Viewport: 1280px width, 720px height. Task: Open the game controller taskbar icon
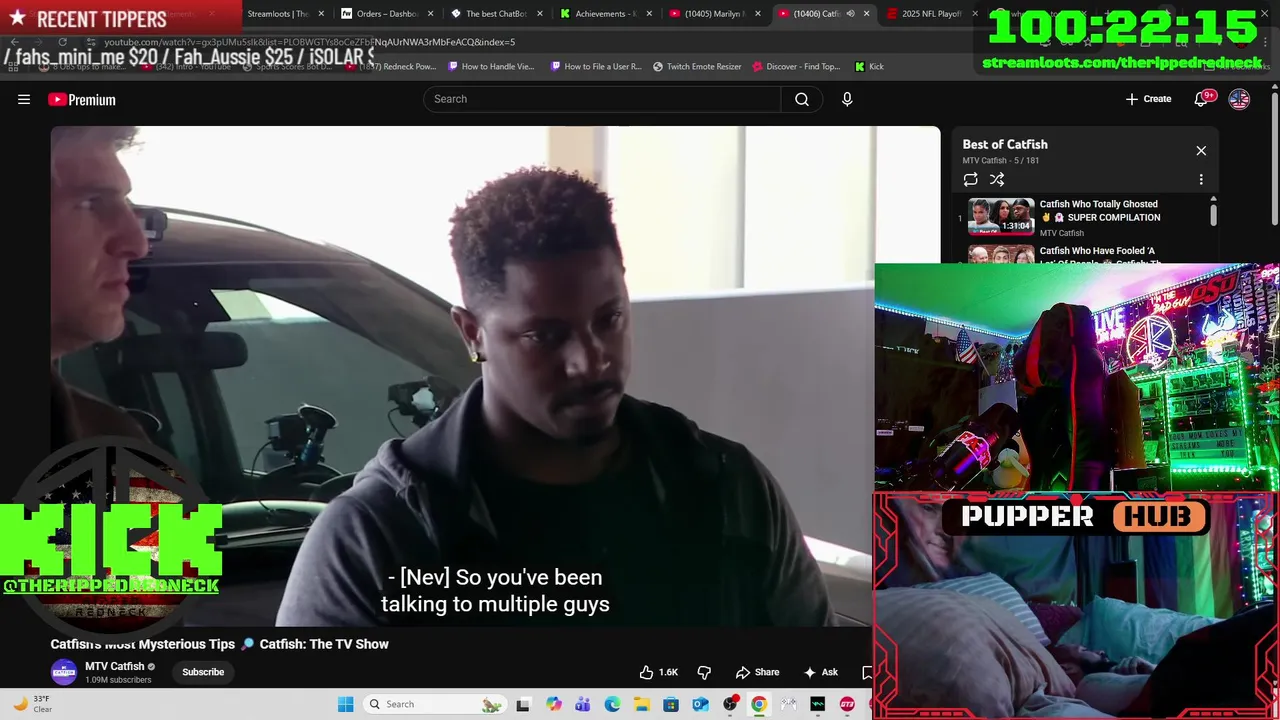[789, 704]
